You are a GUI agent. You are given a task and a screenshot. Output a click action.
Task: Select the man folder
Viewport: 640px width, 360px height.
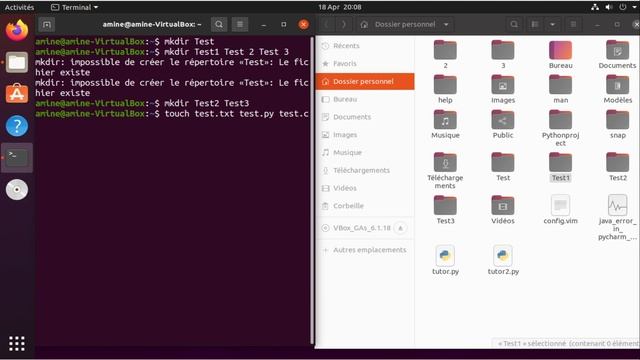pyautogui.click(x=560, y=89)
